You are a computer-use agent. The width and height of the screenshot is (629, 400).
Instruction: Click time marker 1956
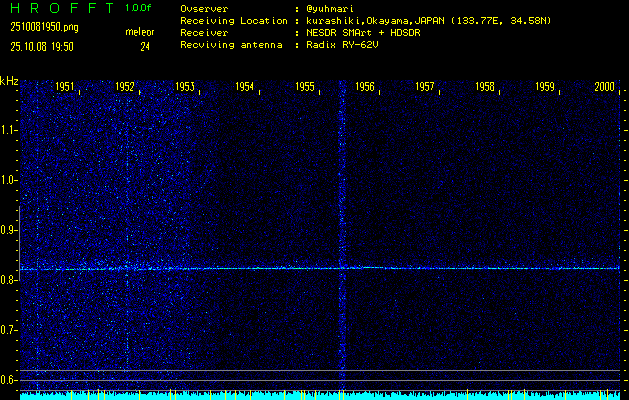pos(365,87)
